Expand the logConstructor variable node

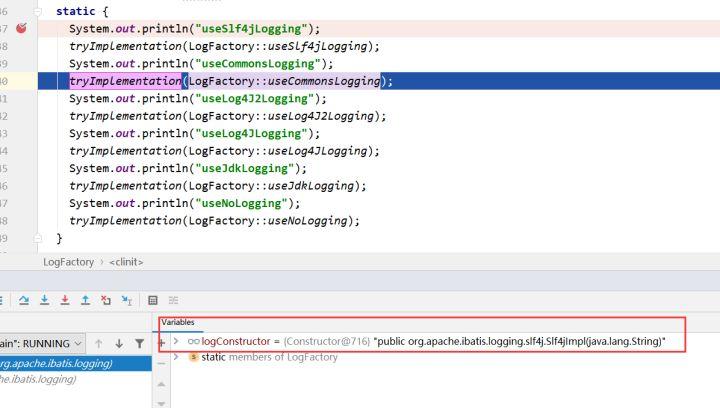pos(176,341)
